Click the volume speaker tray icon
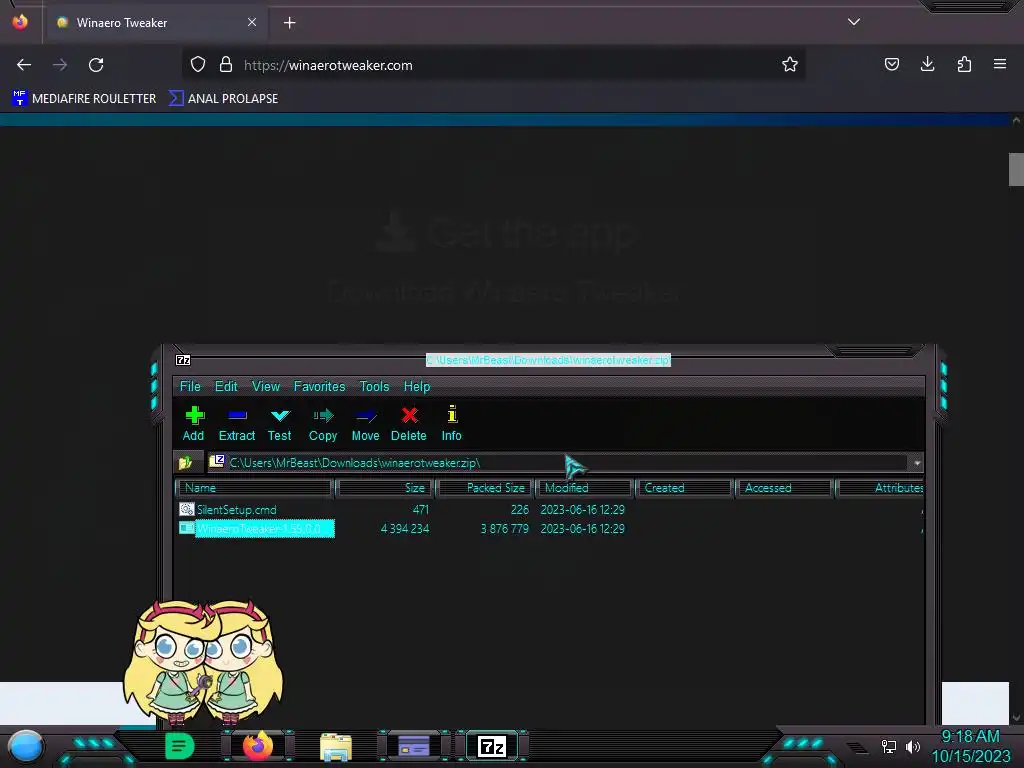Image resolution: width=1024 pixels, height=768 pixels. click(x=912, y=746)
